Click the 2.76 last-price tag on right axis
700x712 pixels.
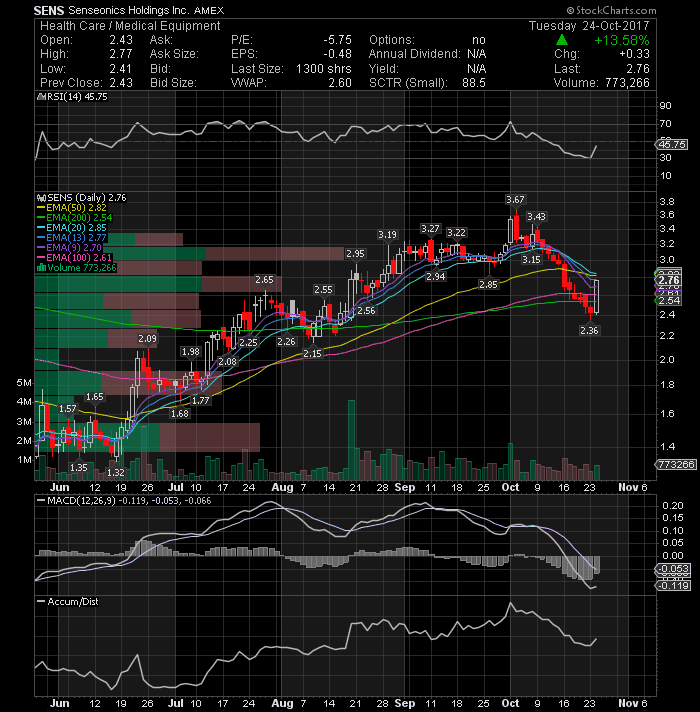click(669, 280)
